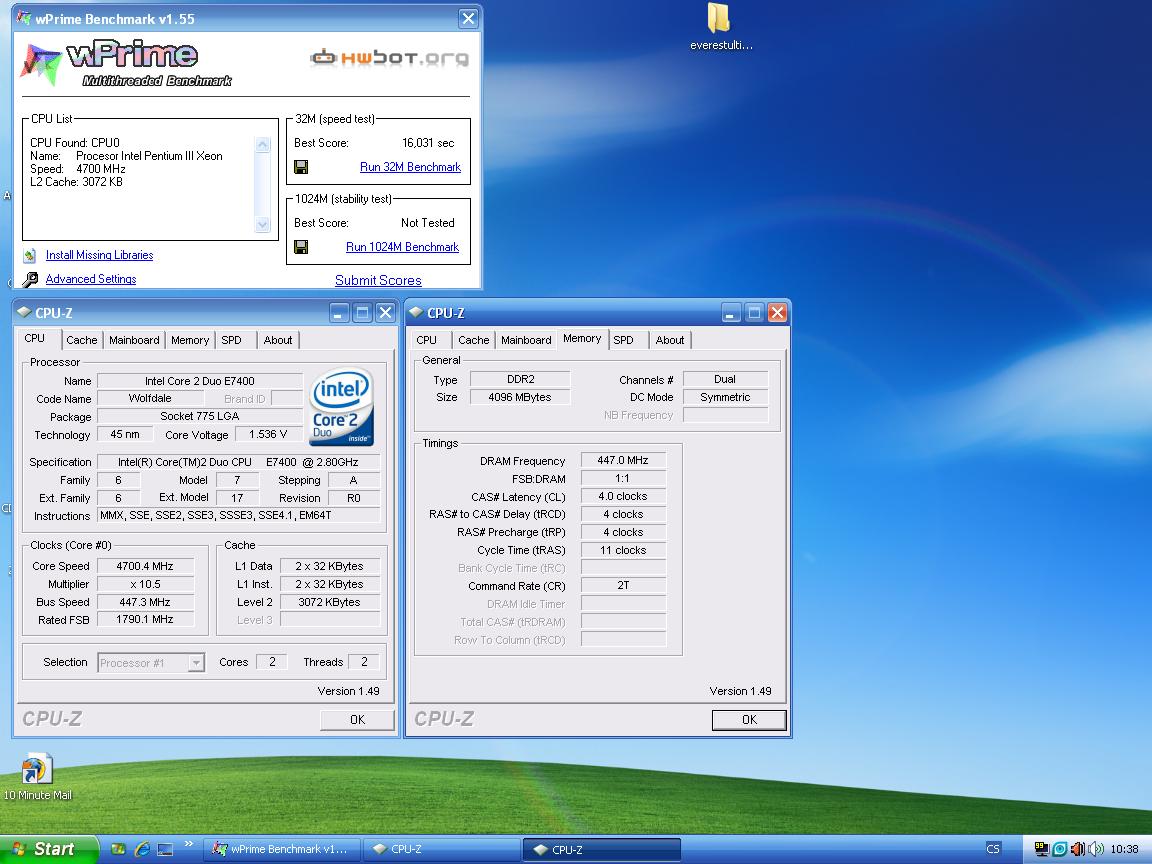Click Run 1024M Benchmark link
The image size is (1152, 864).
point(403,247)
